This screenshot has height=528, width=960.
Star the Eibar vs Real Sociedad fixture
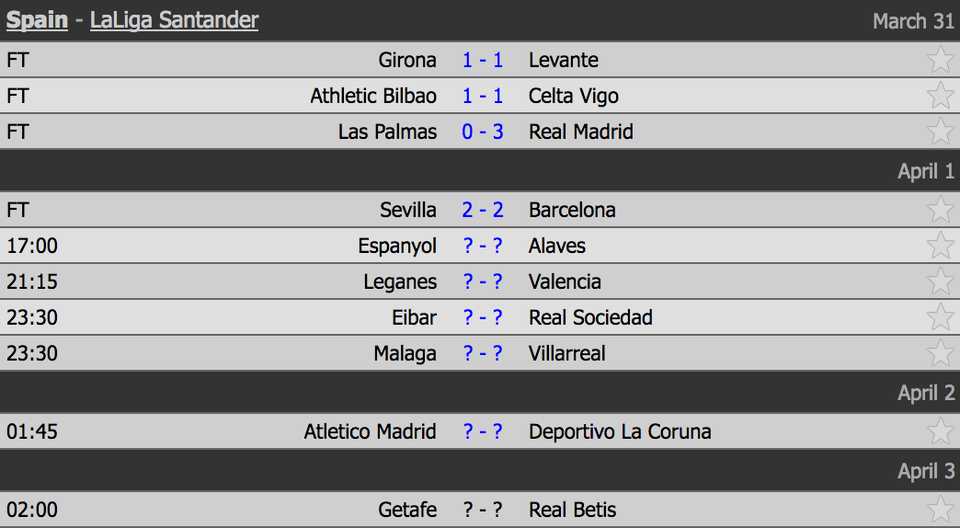[940, 317]
